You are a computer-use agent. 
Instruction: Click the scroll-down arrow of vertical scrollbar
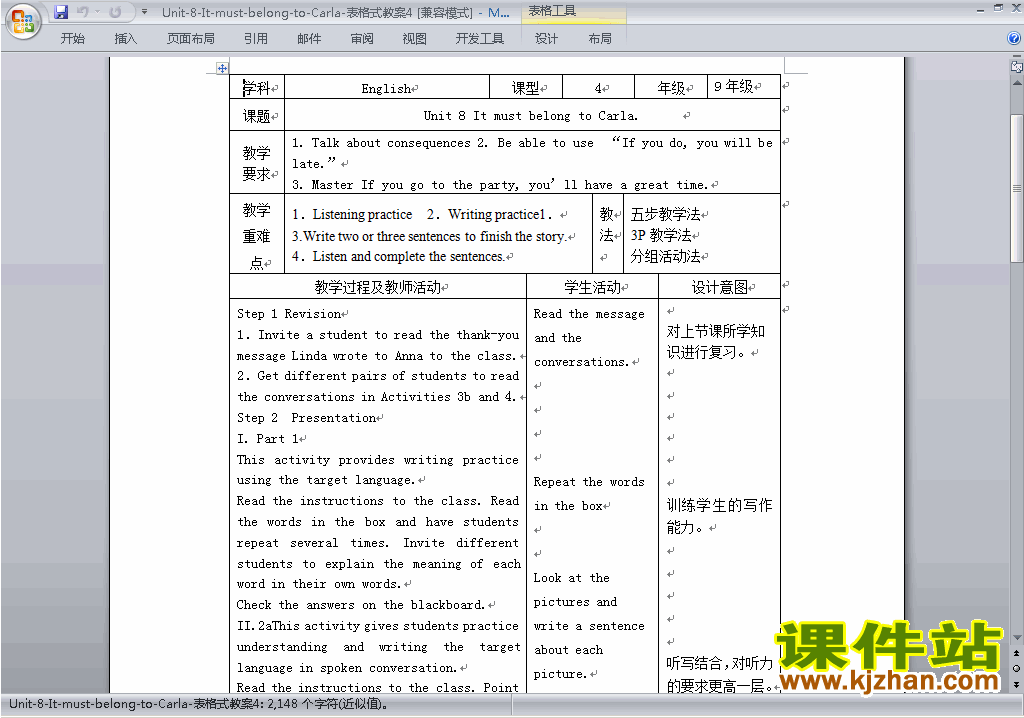point(1016,638)
